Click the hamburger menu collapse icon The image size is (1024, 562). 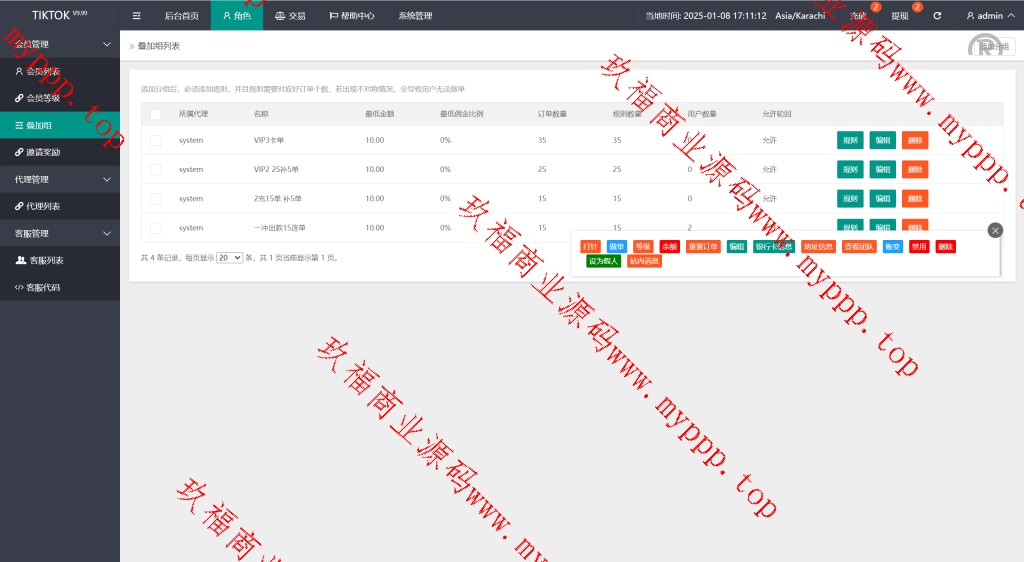click(137, 16)
